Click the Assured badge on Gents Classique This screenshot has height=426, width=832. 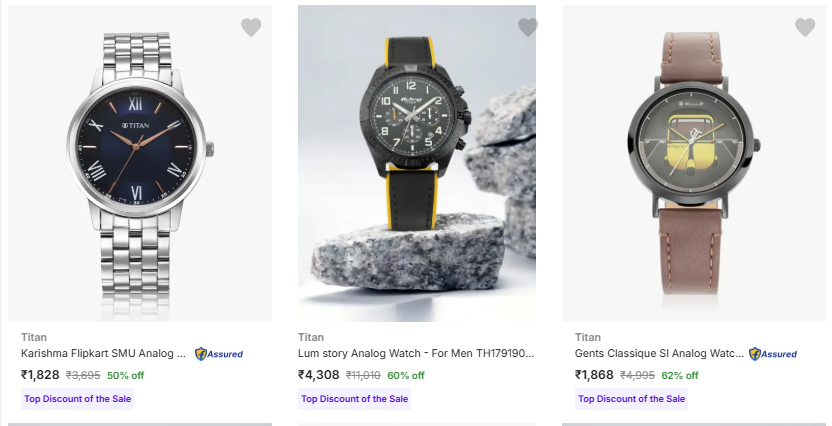(x=773, y=354)
